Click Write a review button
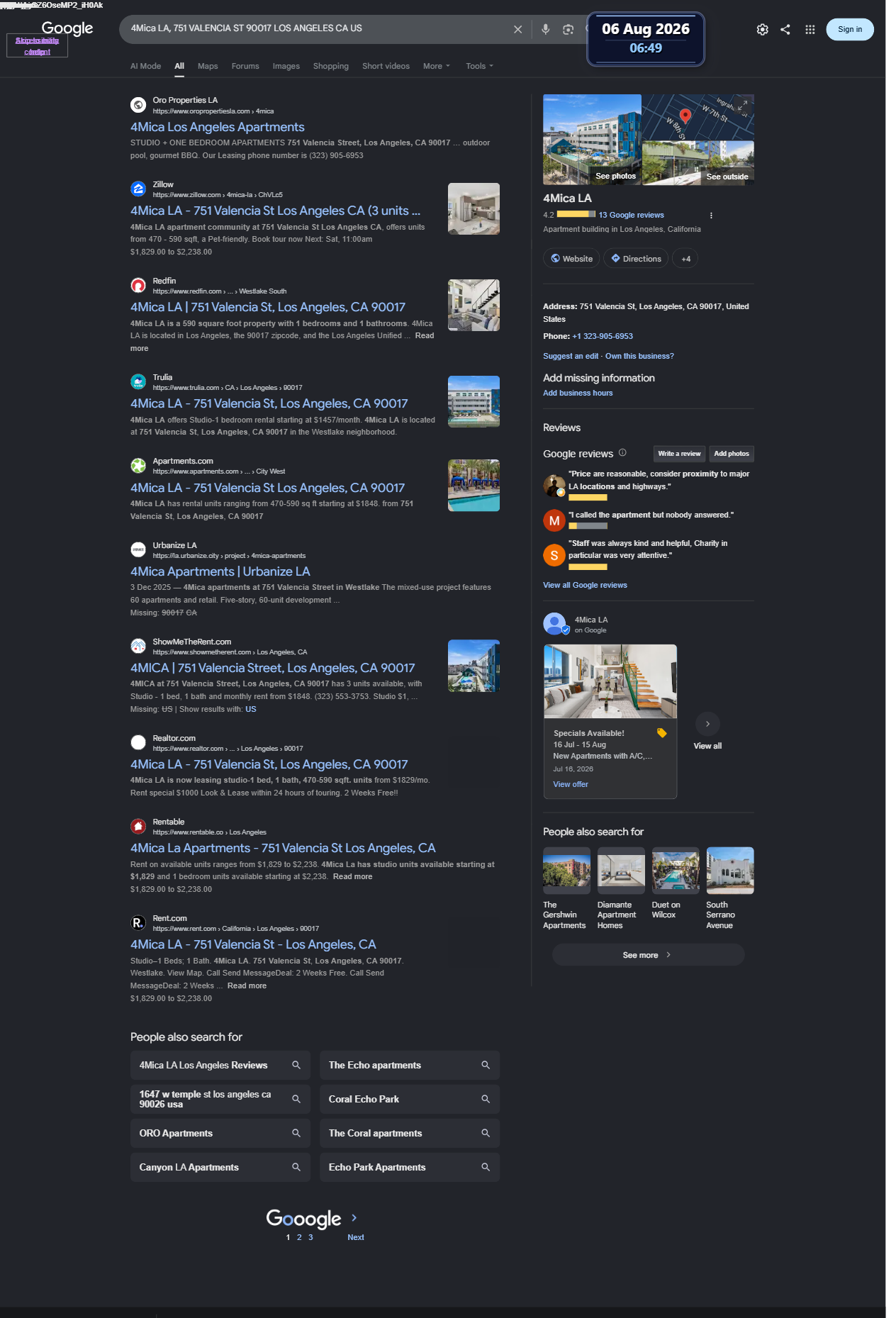Screen dimensions: 896x1318 679,454
